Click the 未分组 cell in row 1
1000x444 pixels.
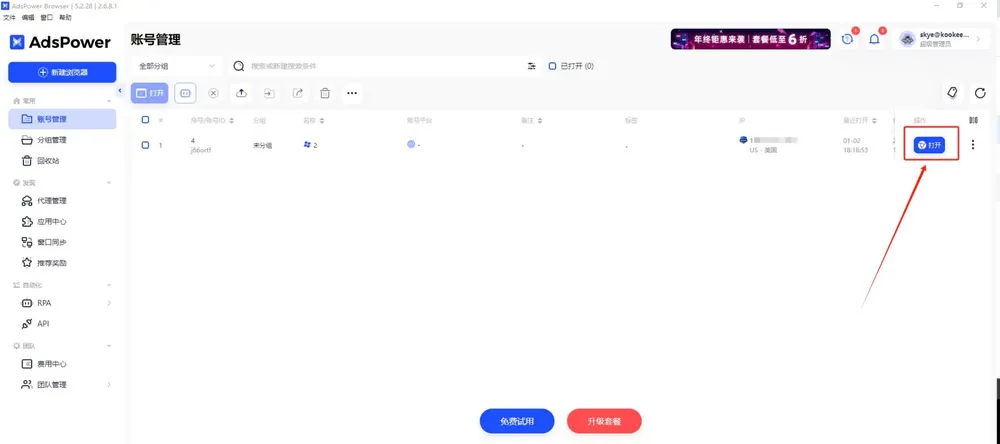[x=262, y=145]
